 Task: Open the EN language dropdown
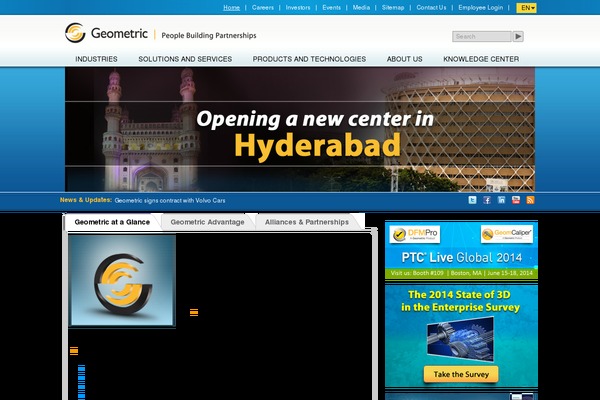[527, 7]
